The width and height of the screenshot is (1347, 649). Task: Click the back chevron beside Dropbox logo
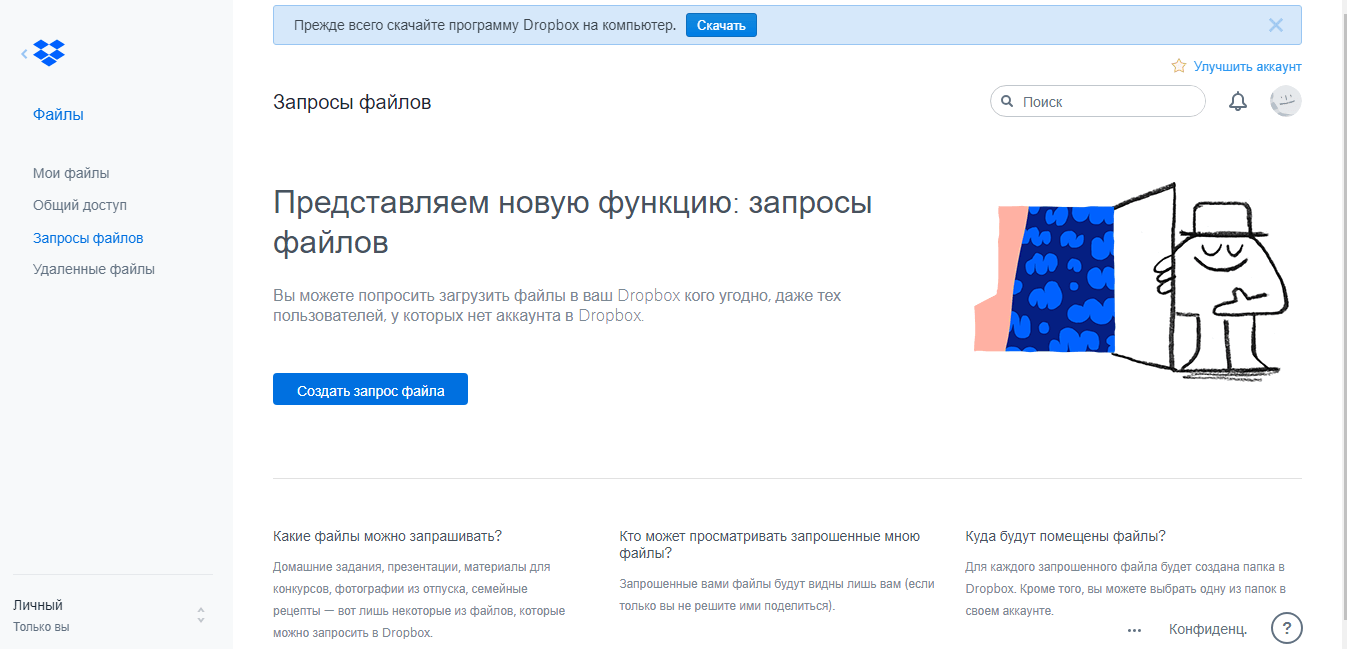tap(24, 54)
